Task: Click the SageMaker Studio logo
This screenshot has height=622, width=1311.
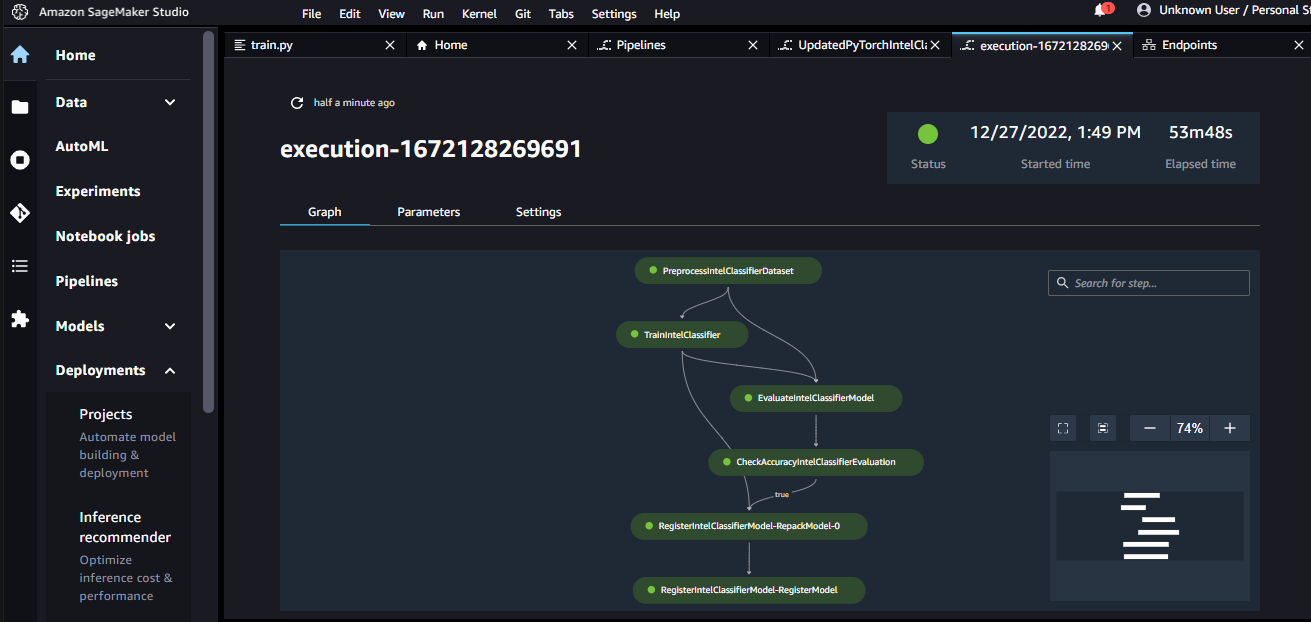Action: click(x=20, y=12)
